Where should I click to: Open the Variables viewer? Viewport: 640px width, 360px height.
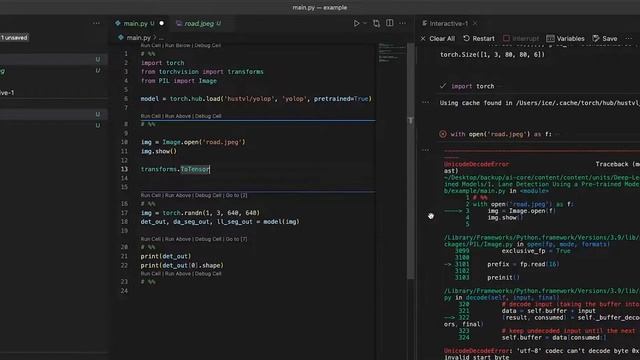pos(565,38)
